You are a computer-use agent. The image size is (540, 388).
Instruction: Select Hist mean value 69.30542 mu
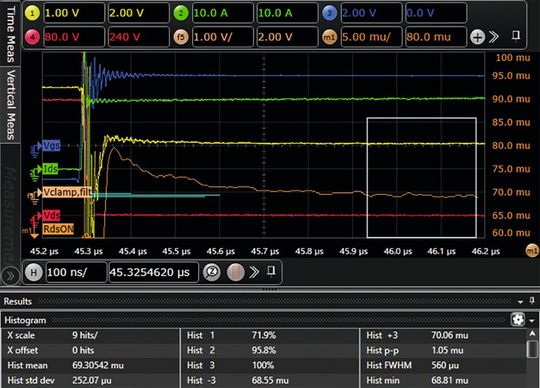pos(98,365)
